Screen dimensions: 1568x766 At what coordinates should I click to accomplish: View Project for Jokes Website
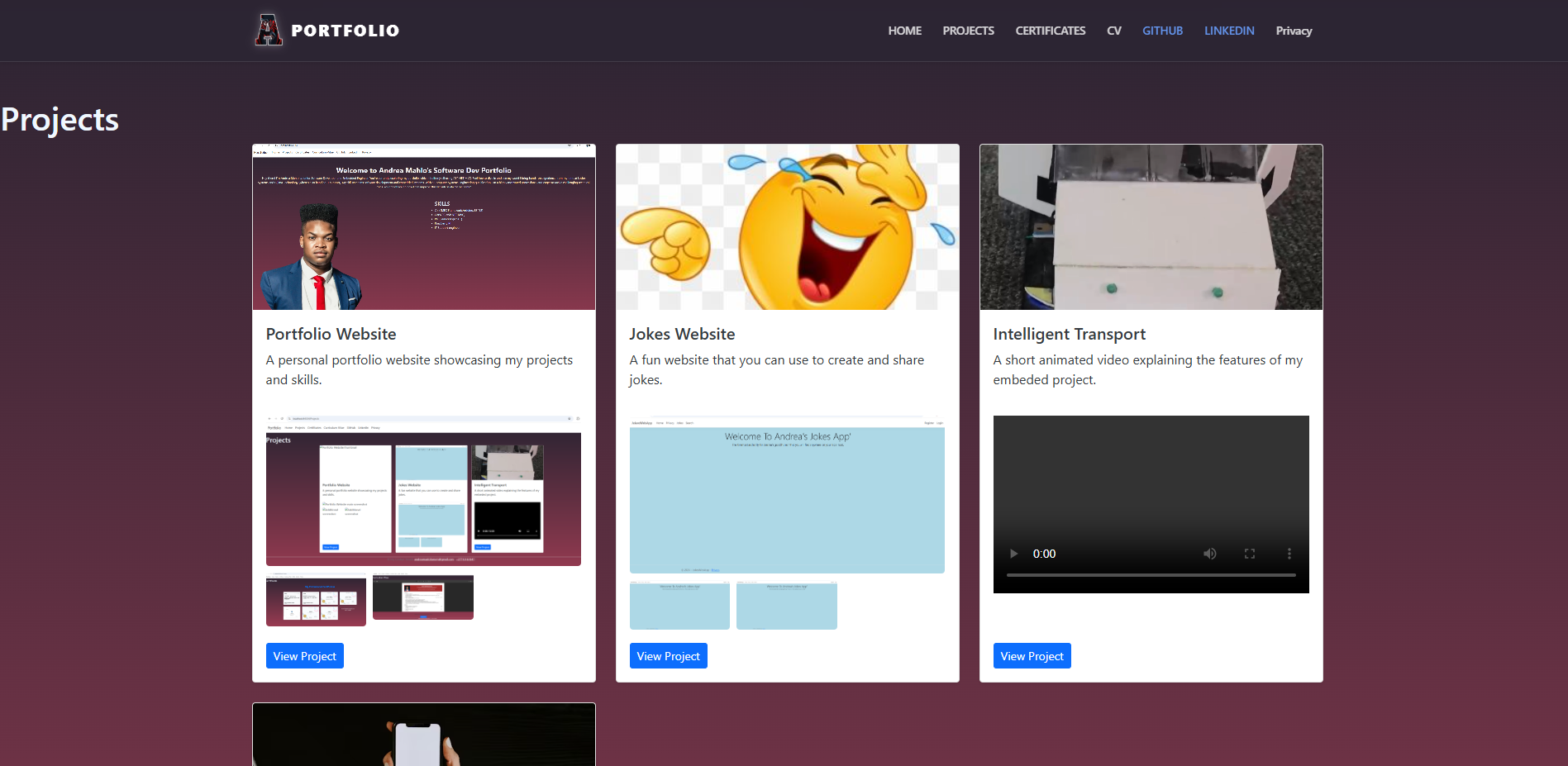pos(668,655)
